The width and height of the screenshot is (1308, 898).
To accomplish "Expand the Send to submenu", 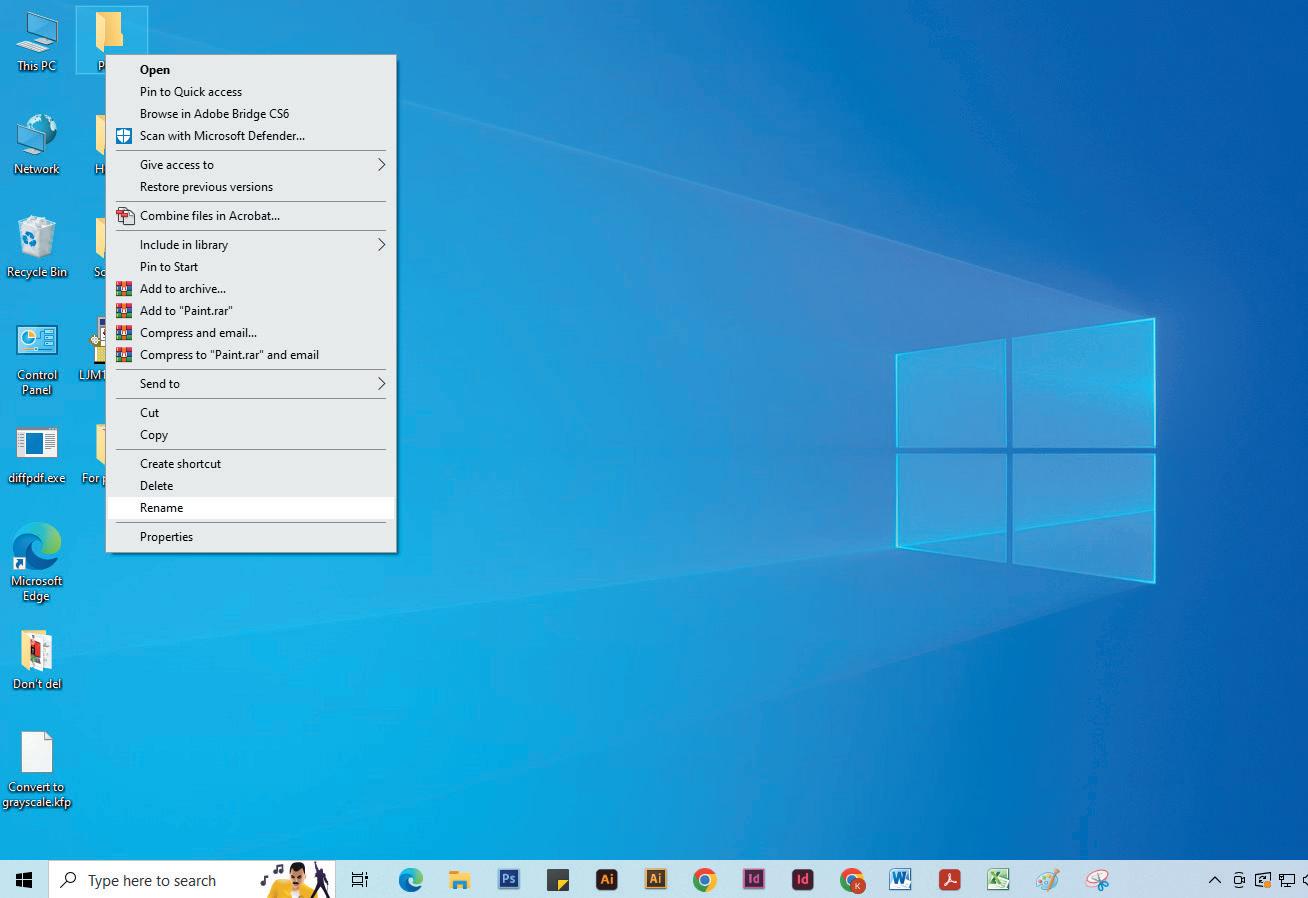I will tap(251, 384).
